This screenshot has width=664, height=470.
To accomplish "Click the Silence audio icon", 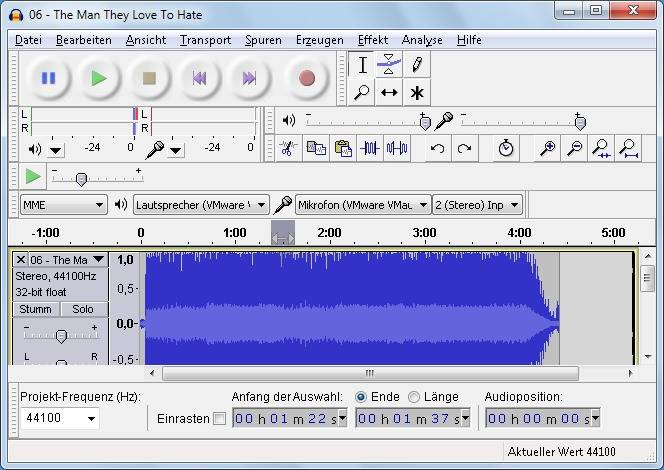I will 397,149.
